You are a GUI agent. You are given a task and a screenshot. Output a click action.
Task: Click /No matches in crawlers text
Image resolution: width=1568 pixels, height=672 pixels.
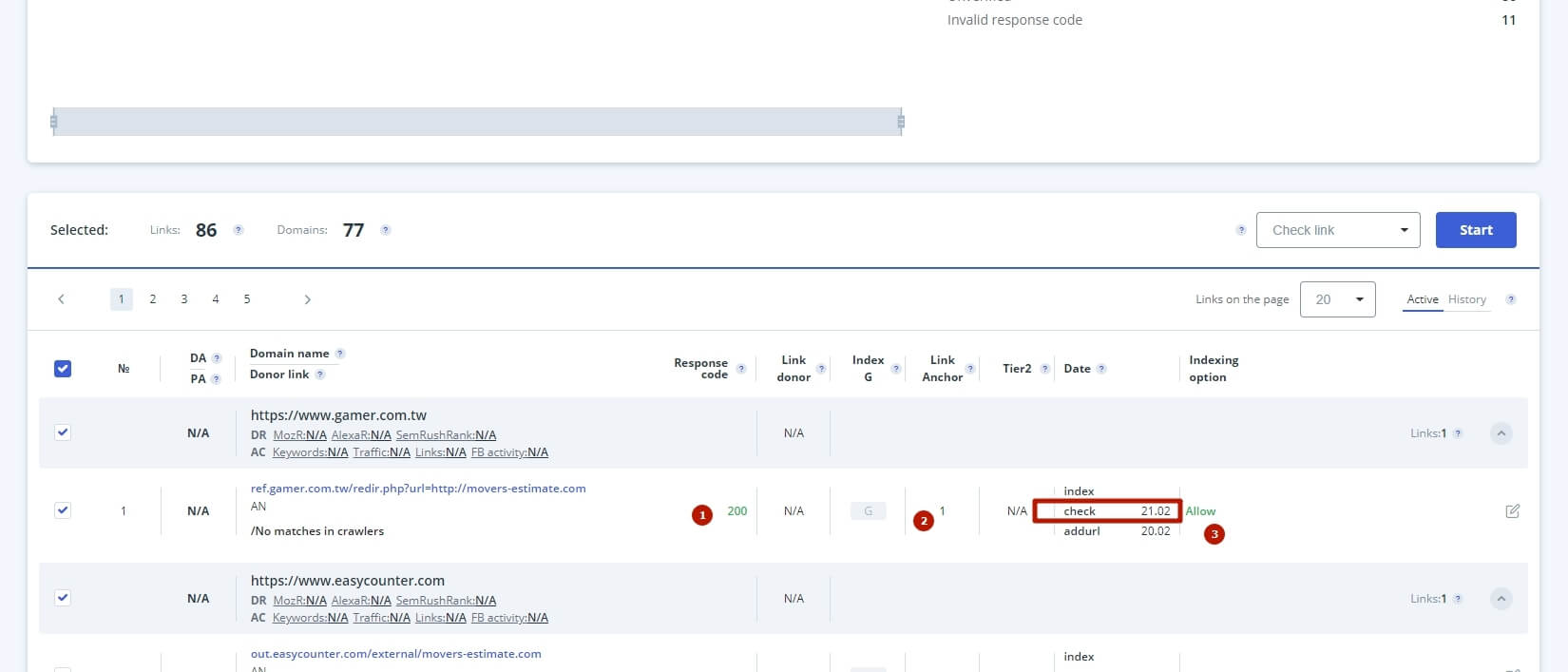[317, 531]
